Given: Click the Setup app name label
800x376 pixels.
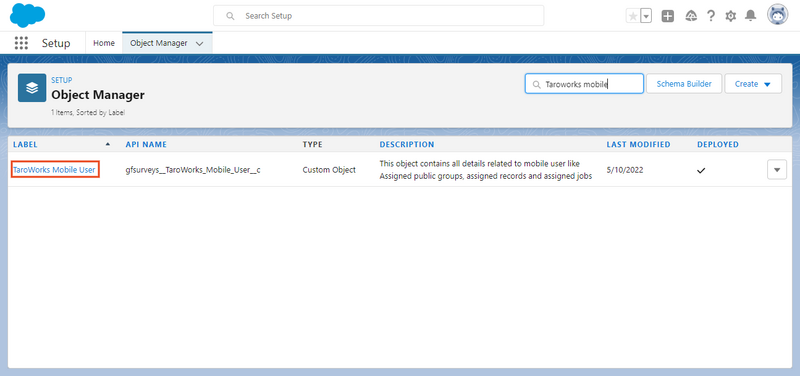Looking at the screenshot, I should point(56,43).
